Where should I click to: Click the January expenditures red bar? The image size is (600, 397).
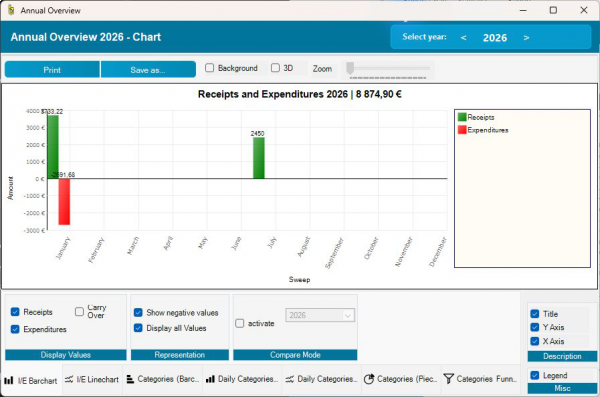(x=64, y=202)
